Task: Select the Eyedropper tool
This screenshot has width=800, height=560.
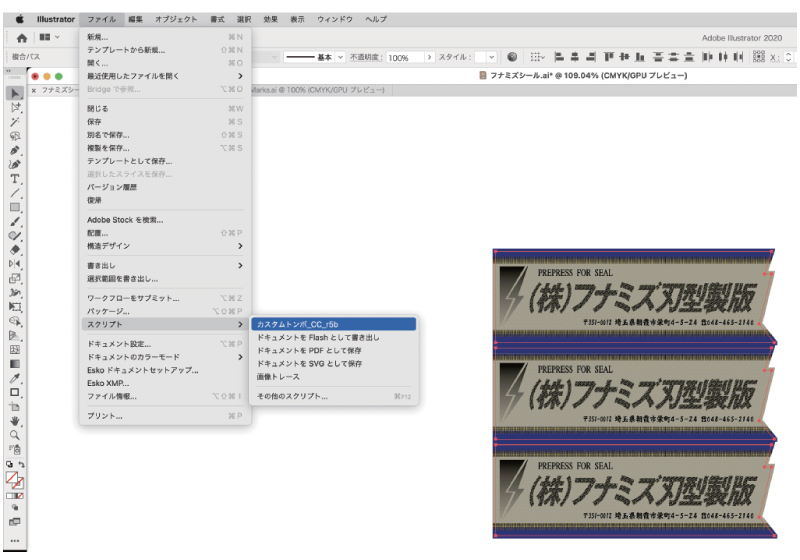Action: pyautogui.click(x=15, y=378)
